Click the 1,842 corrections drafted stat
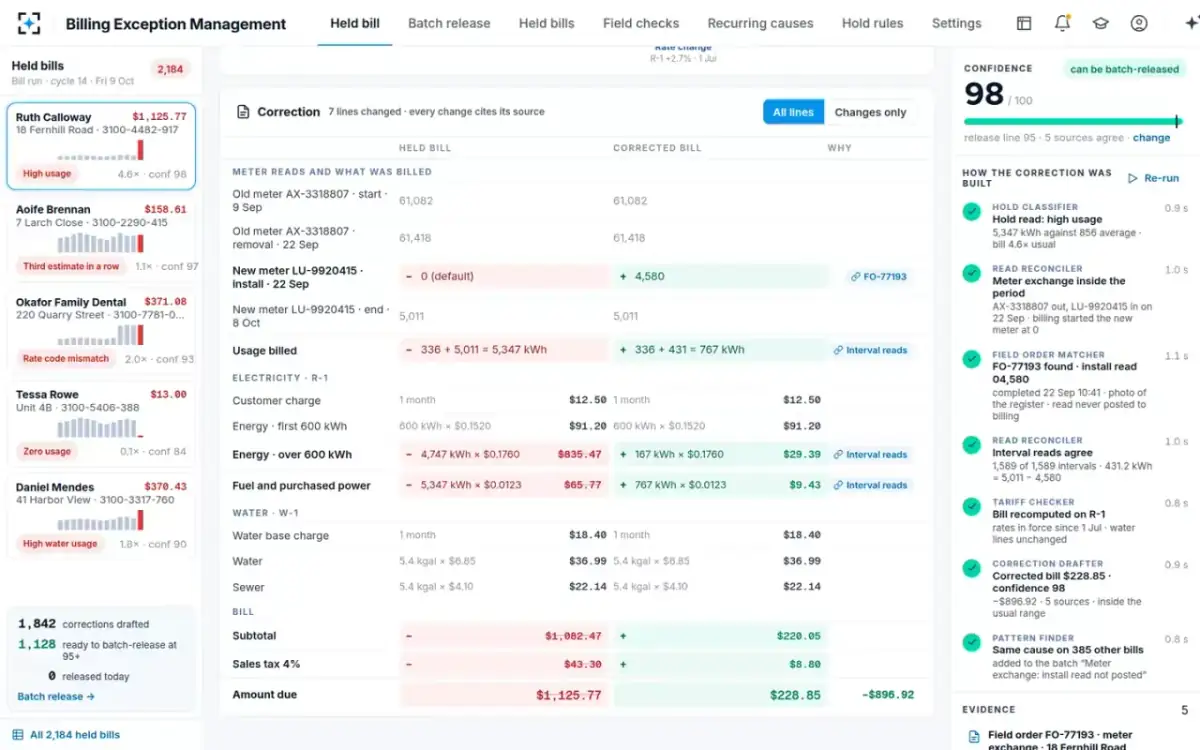The image size is (1200, 750). (x=82, y=624)
